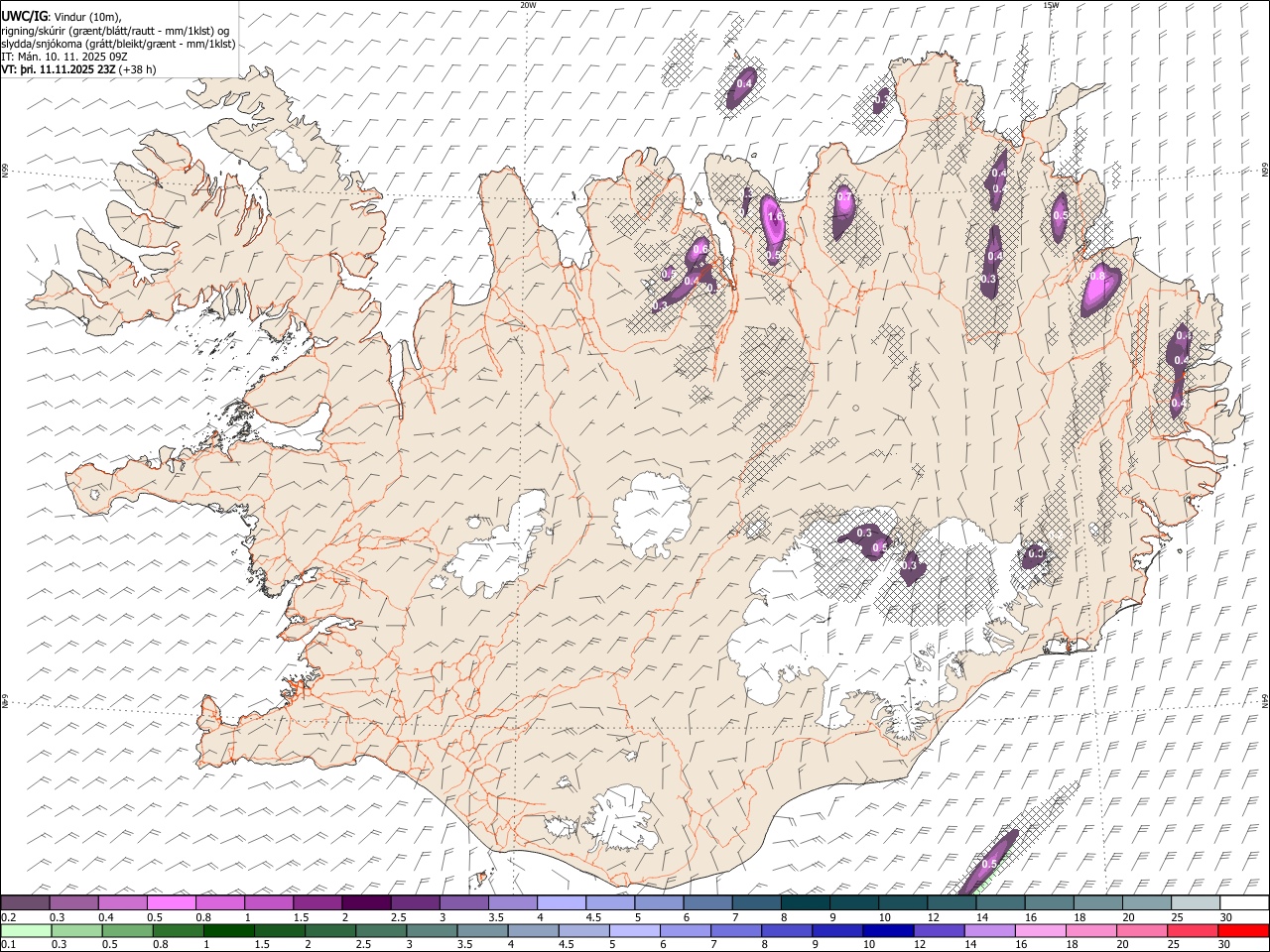Image resolution: width=1270 pixels, height=952 pixels.
Task: Click the '(+38 h)' forecast offset text
Action: coord(138,69)
